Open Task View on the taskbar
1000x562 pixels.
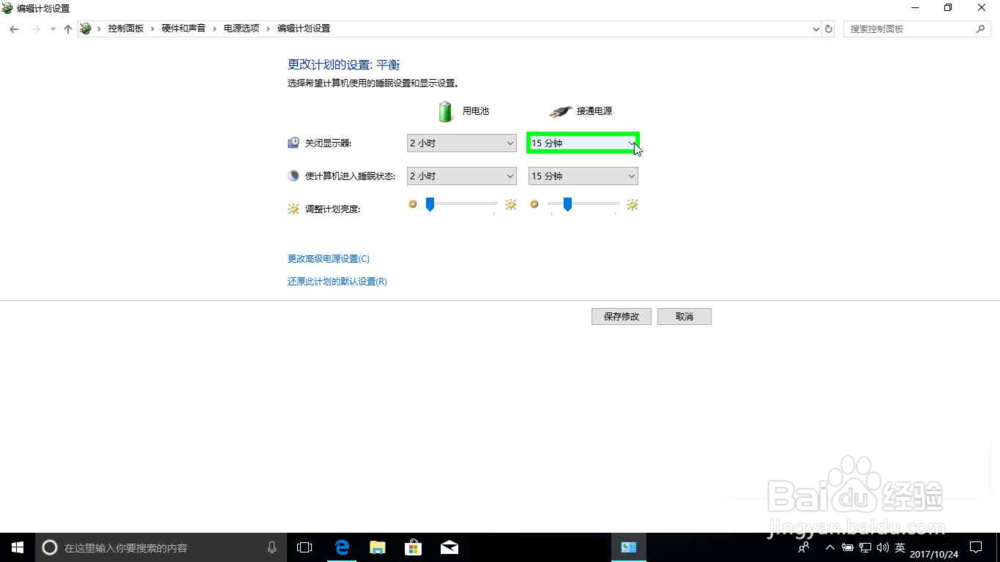point(304,547)
